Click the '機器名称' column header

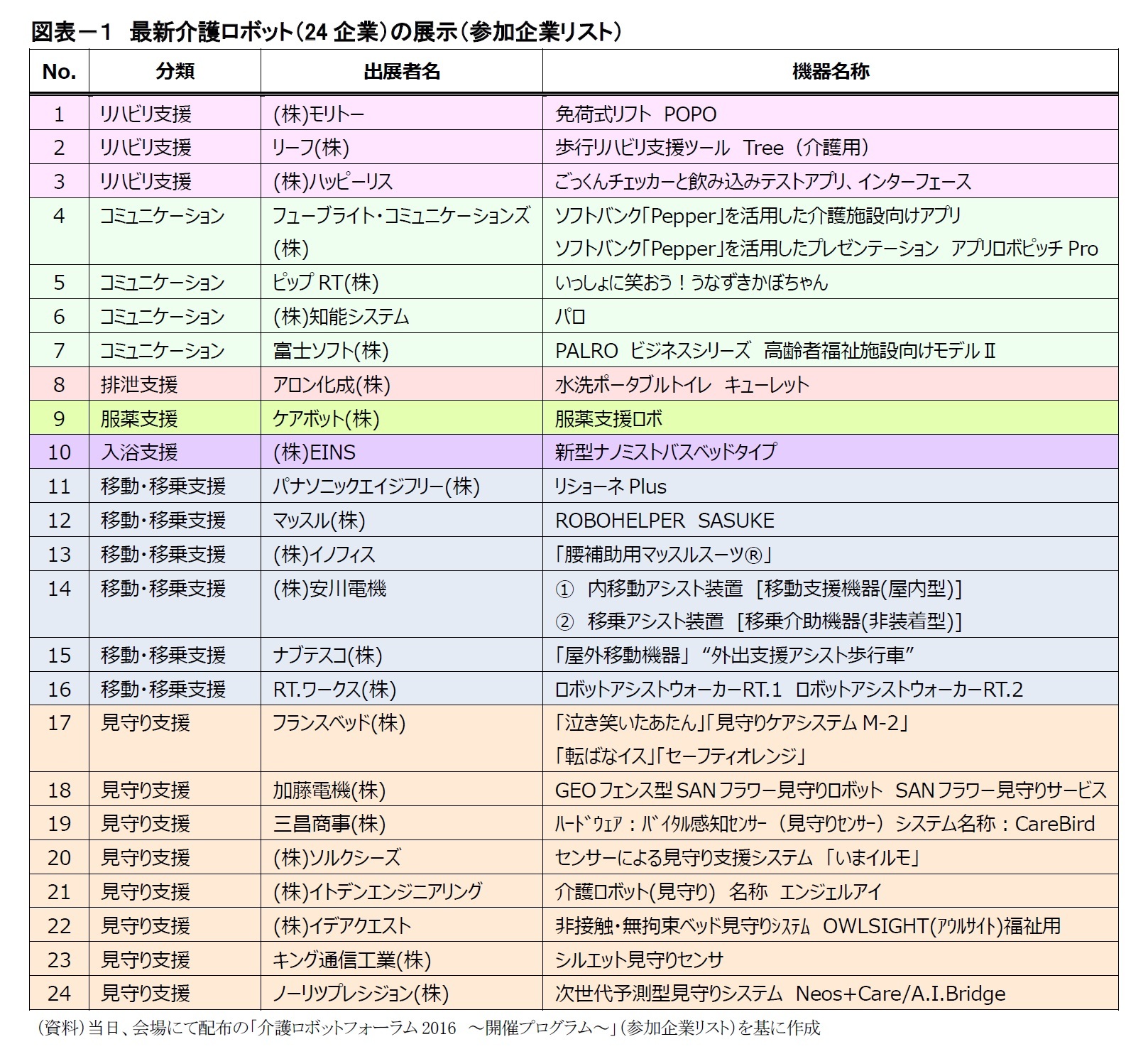831,71
